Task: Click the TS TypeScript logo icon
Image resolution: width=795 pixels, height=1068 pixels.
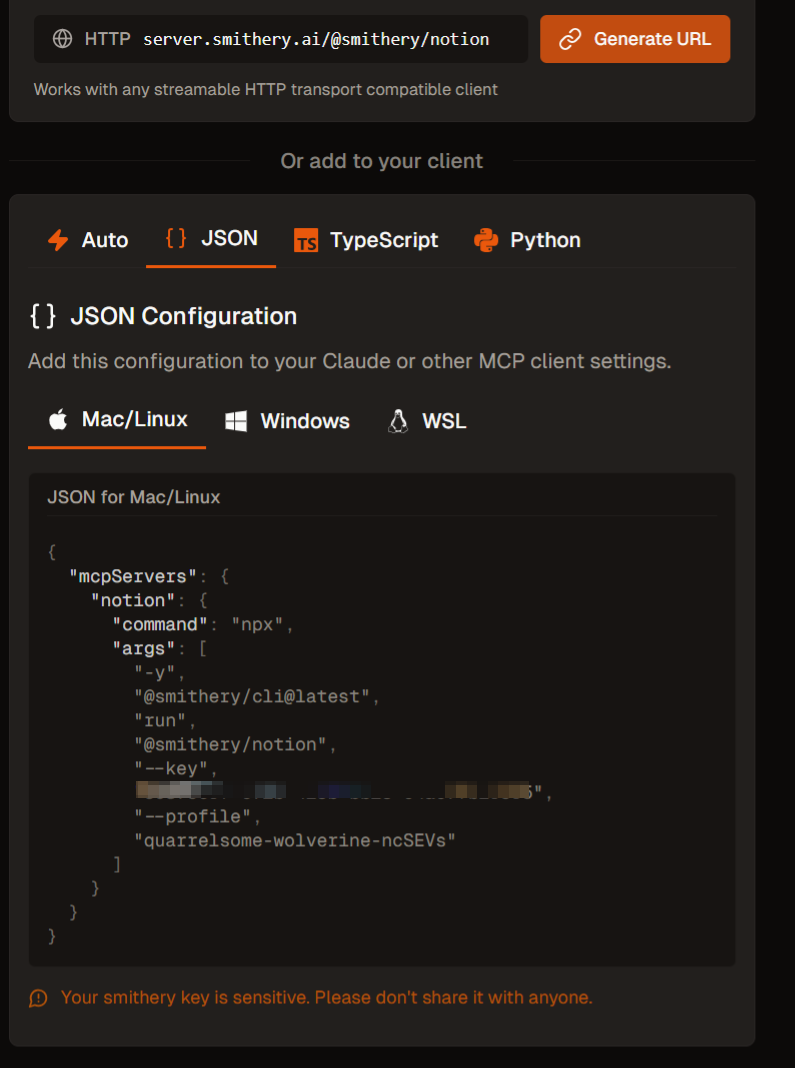Action: [306, 240]
